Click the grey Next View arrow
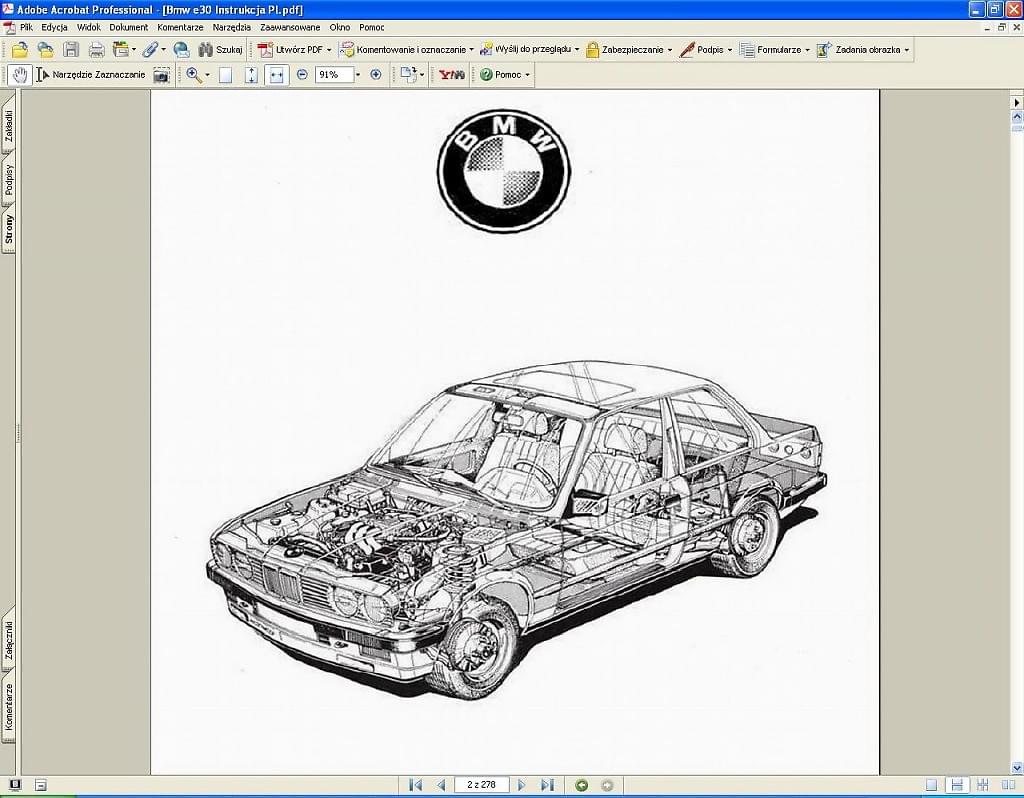 coord(607,785)
